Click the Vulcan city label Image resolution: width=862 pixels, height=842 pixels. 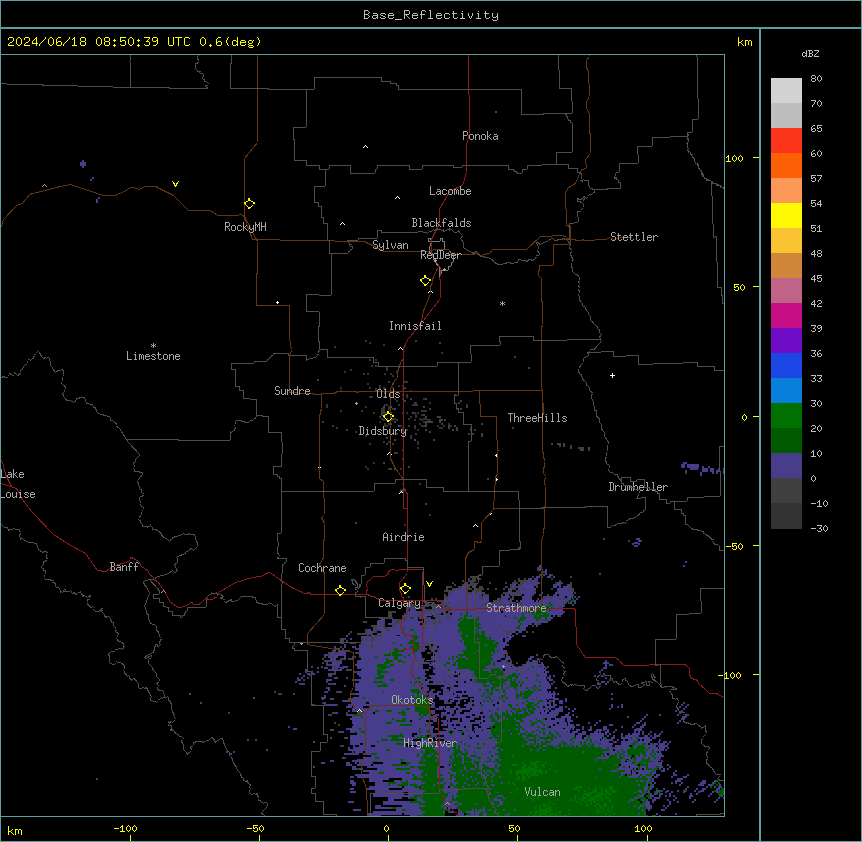542,792
